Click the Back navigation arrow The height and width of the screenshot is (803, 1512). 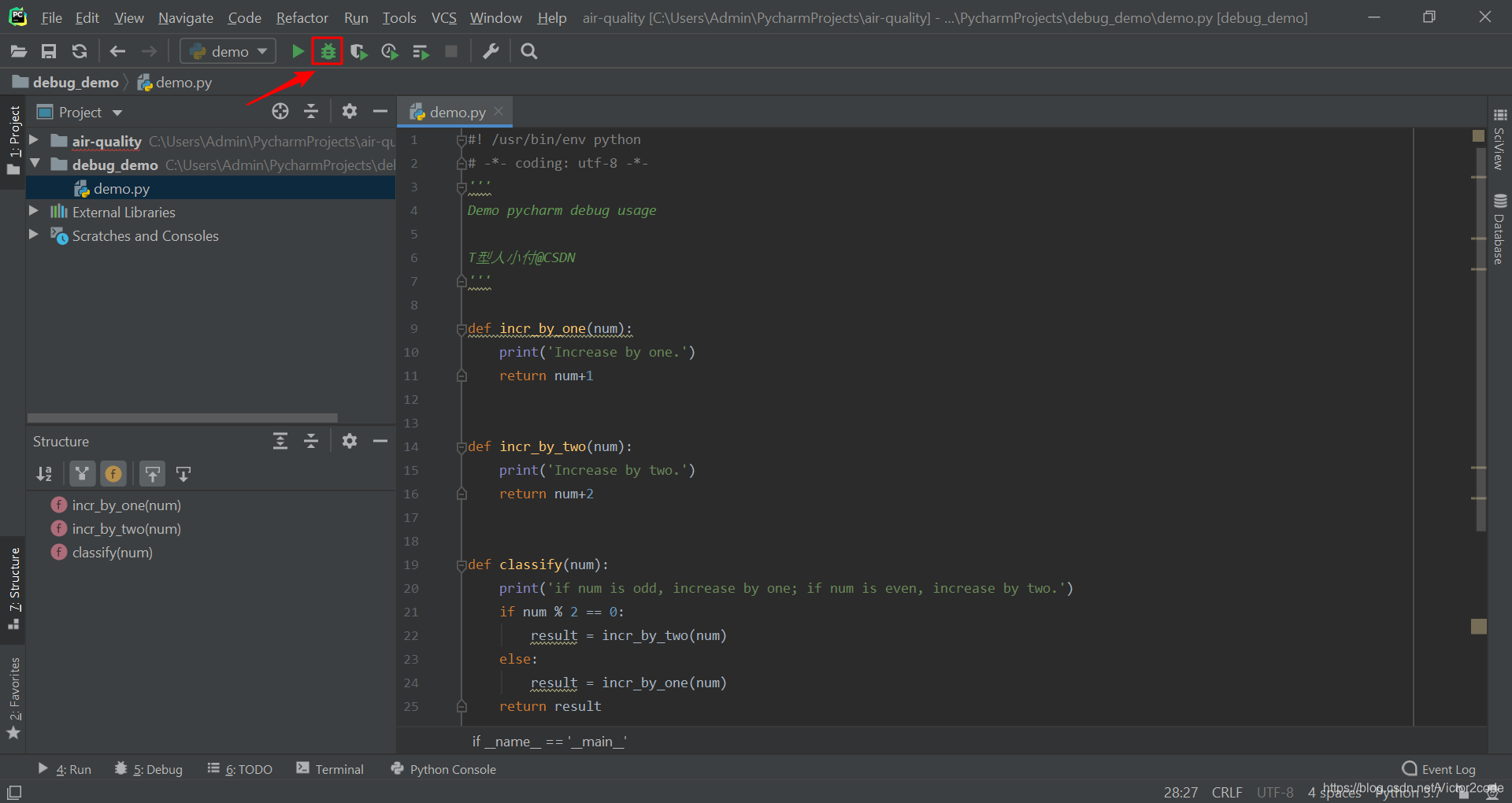tap(118, 52)
